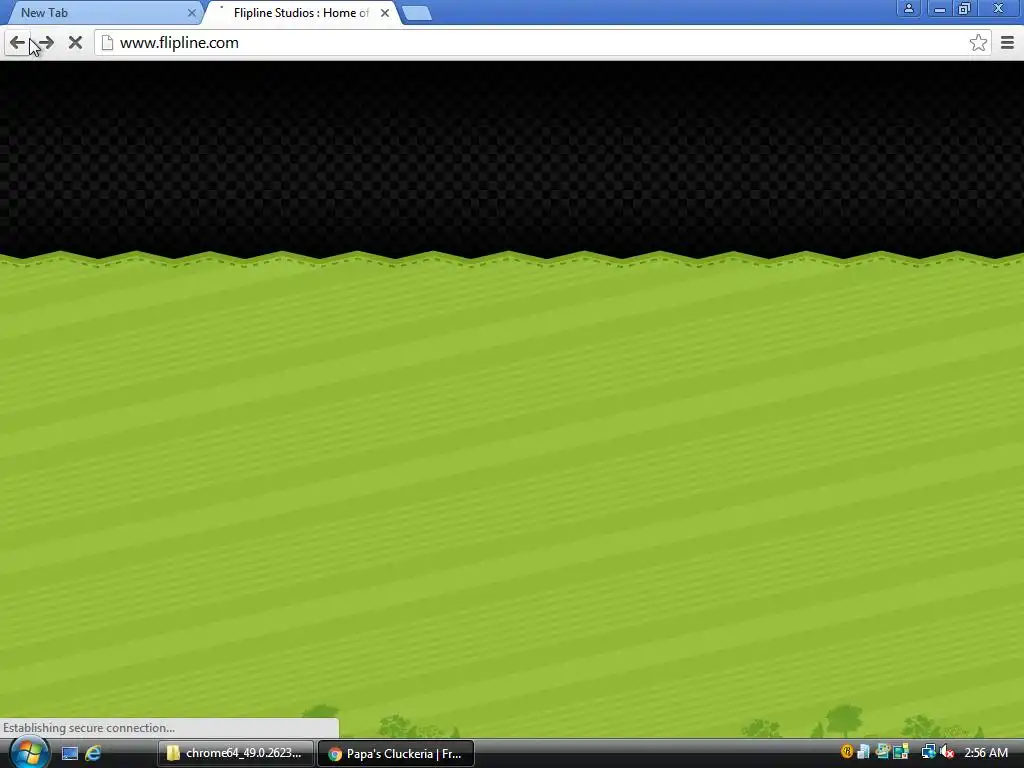Close the New Tab tab
1024x768 pixels.
(191, 12)
